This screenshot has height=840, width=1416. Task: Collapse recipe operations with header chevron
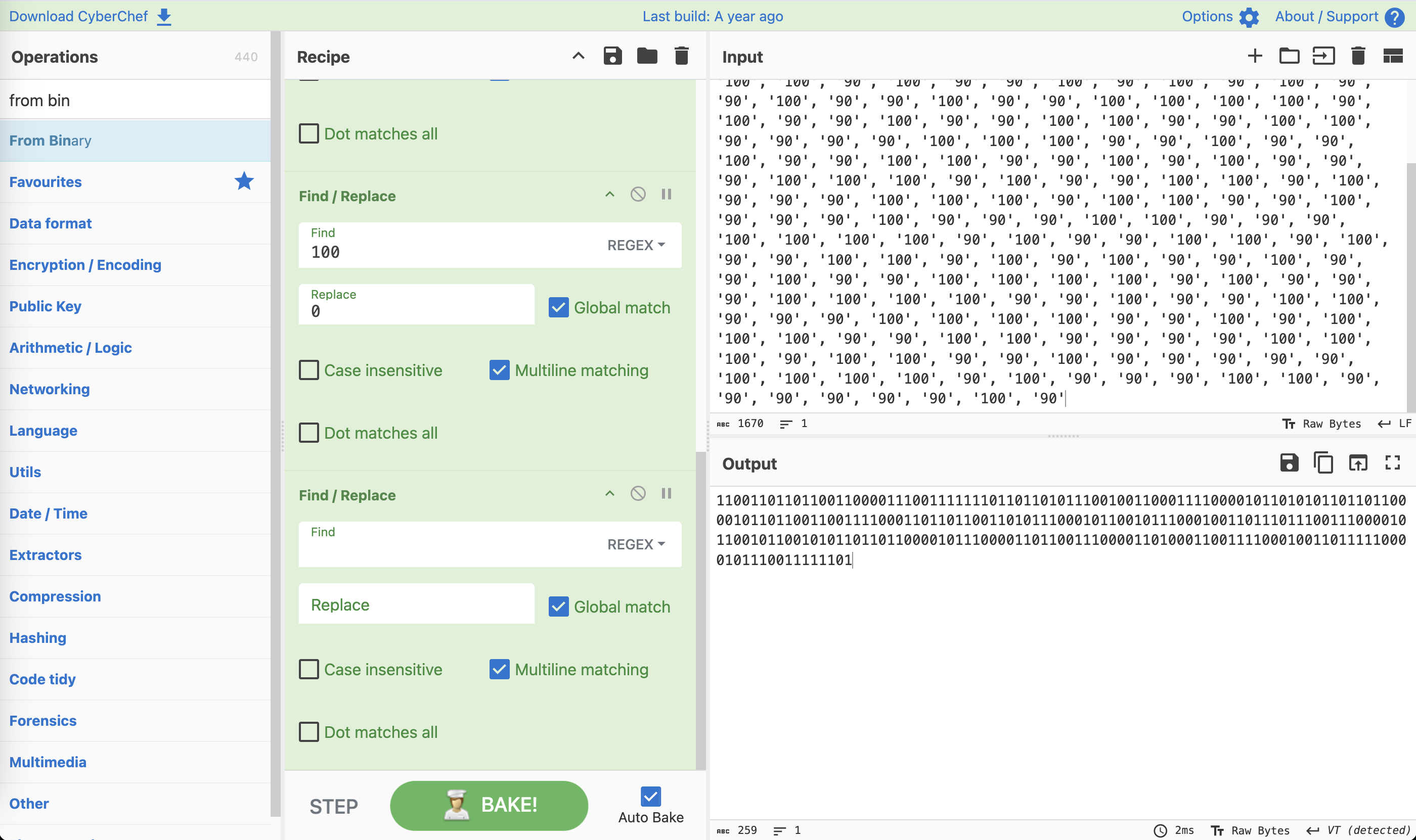point(578,56)
